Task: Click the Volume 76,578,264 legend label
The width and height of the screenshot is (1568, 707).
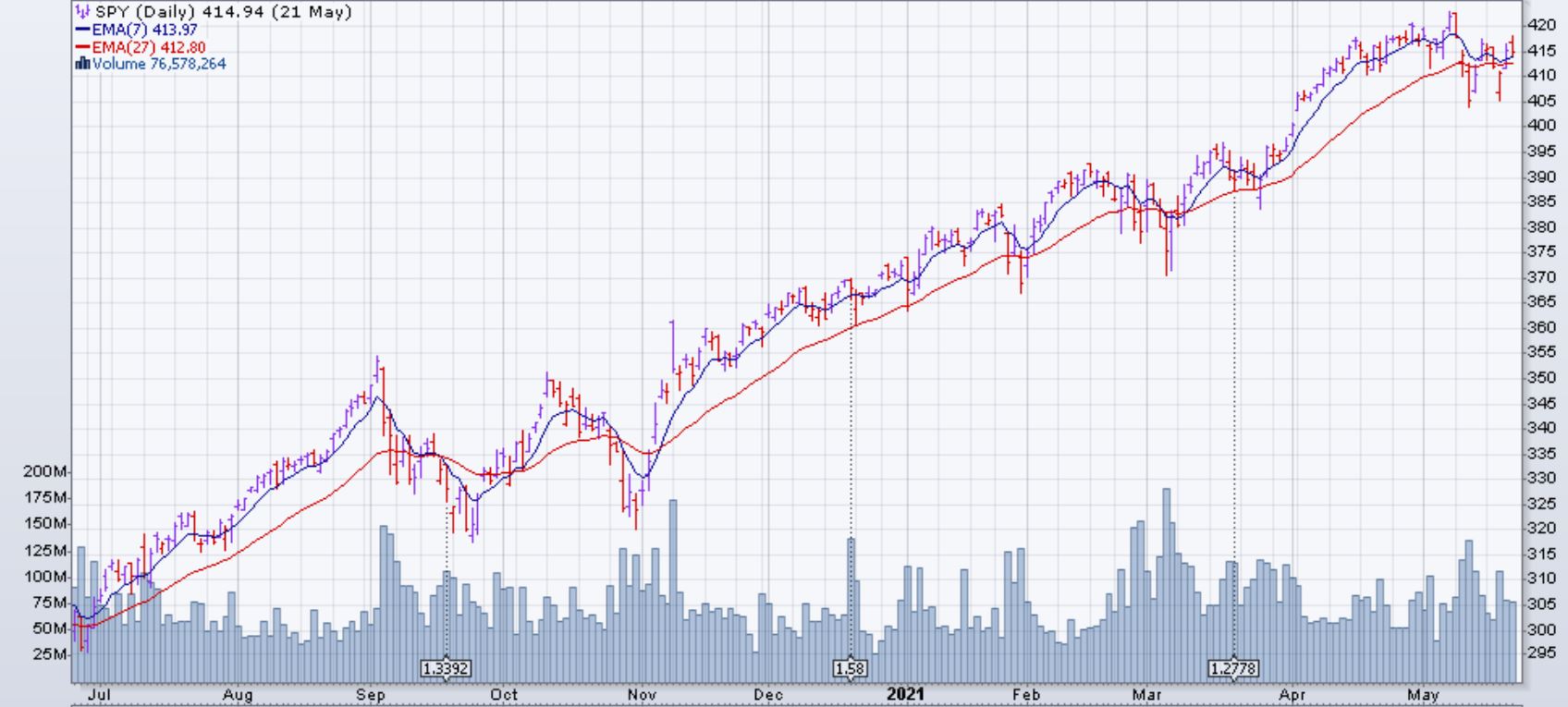Action: pos(158,64)
